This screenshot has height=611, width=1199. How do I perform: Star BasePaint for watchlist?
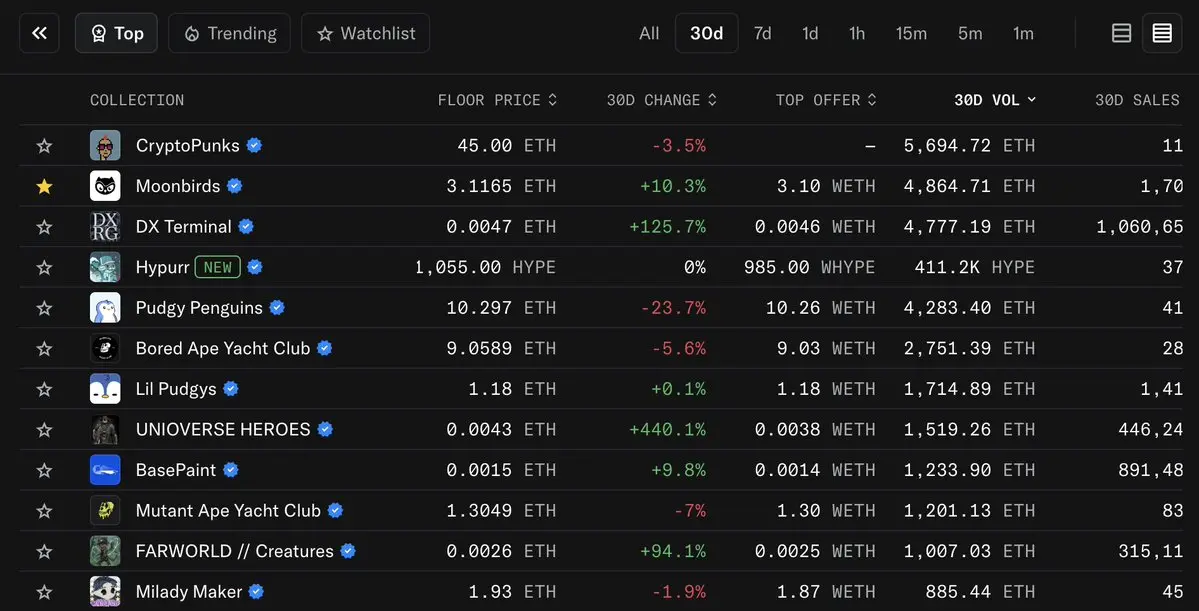44,470
